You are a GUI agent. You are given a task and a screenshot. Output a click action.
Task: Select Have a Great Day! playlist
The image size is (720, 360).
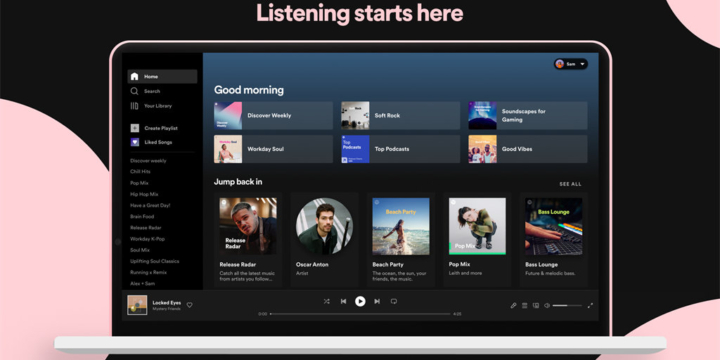click(150, 205)
